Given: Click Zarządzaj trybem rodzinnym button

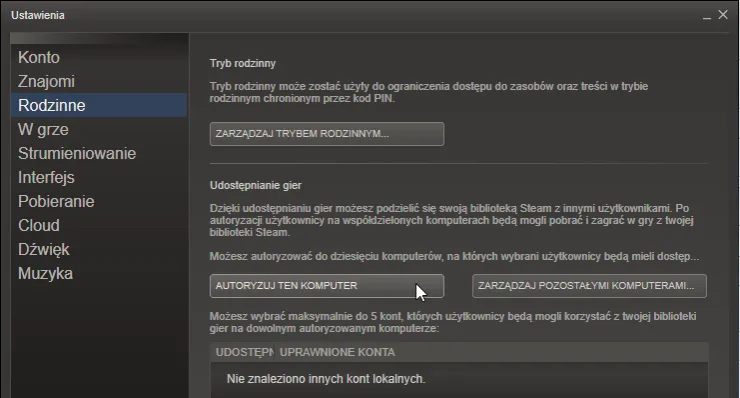Looking at the screenshot, I should coord(327,134).
